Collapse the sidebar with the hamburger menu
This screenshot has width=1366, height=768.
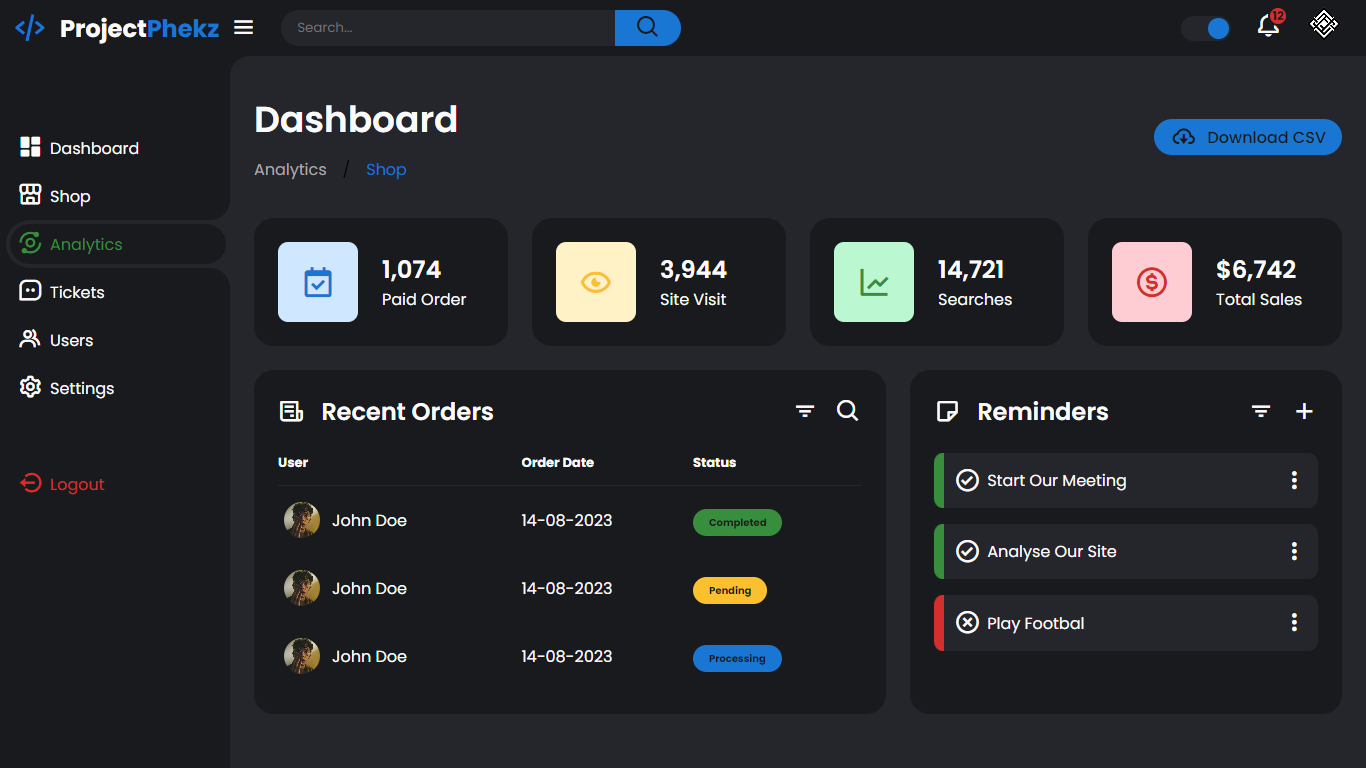(x=243, y=27)
